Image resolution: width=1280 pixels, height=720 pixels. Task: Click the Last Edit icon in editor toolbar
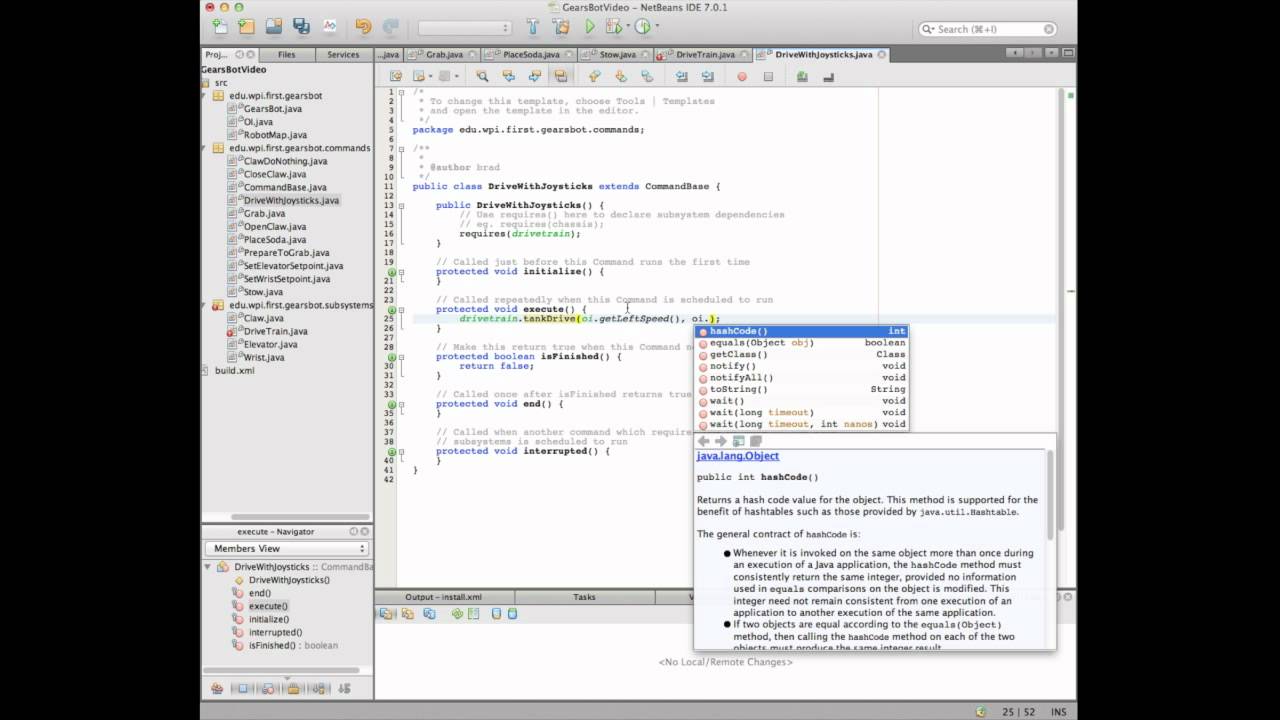click(x=396, y=76)
